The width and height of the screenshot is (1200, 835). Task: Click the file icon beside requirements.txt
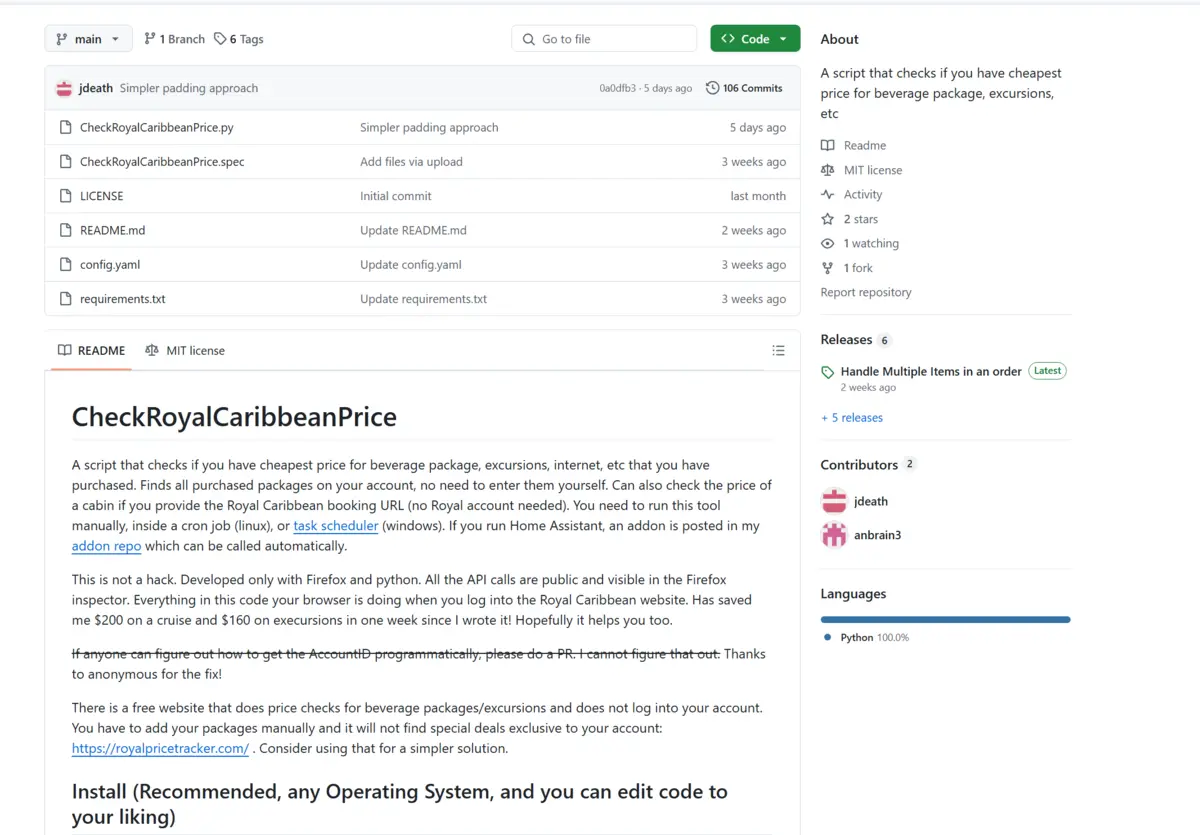click(x=65, y=298)
